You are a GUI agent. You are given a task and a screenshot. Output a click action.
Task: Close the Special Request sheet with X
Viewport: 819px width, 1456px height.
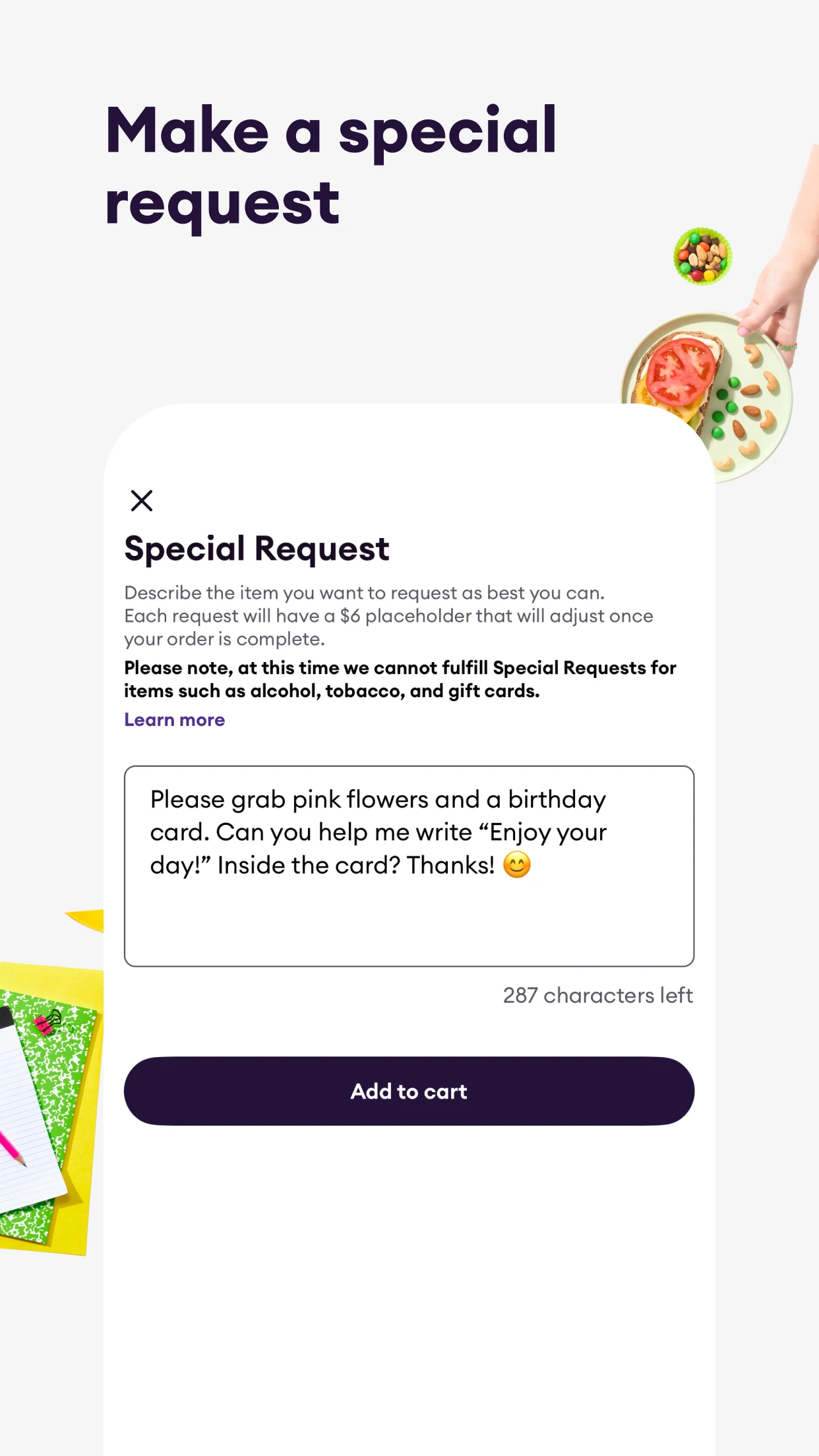point(142,501)
